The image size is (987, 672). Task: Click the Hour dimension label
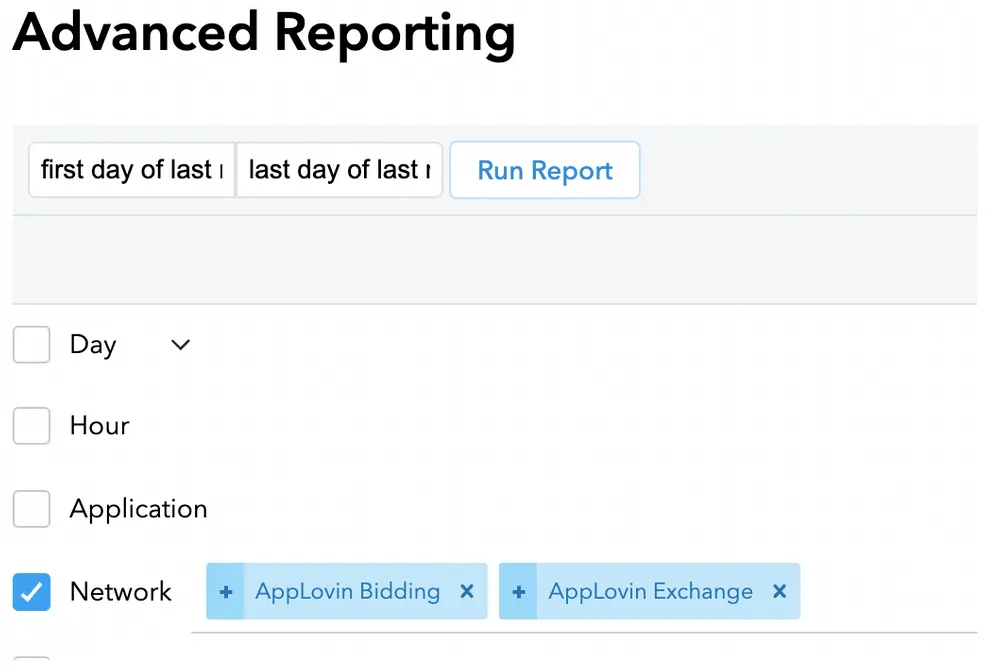[x=99, y=425]
